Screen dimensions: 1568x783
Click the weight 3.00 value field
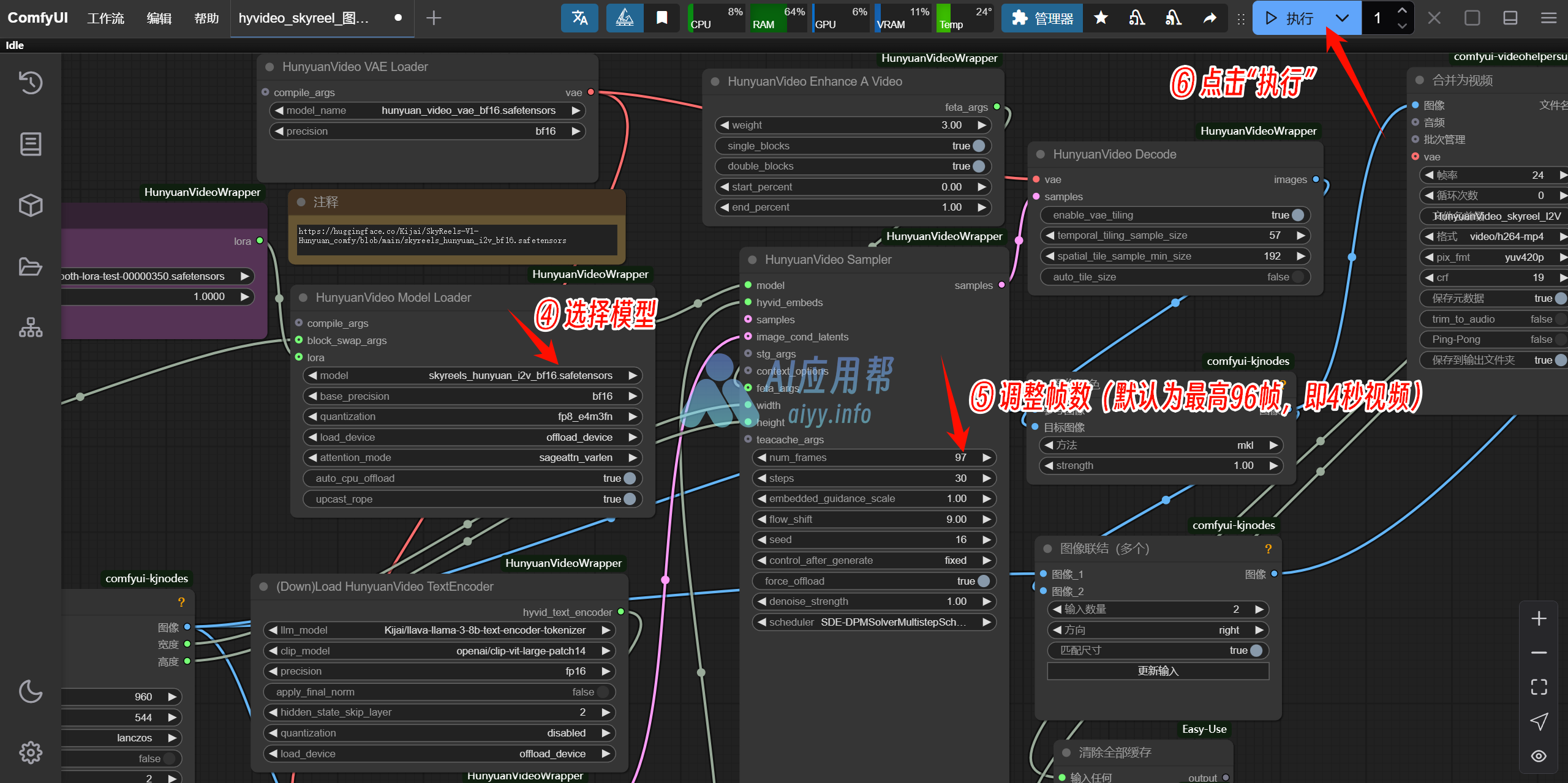coord(853,125)
